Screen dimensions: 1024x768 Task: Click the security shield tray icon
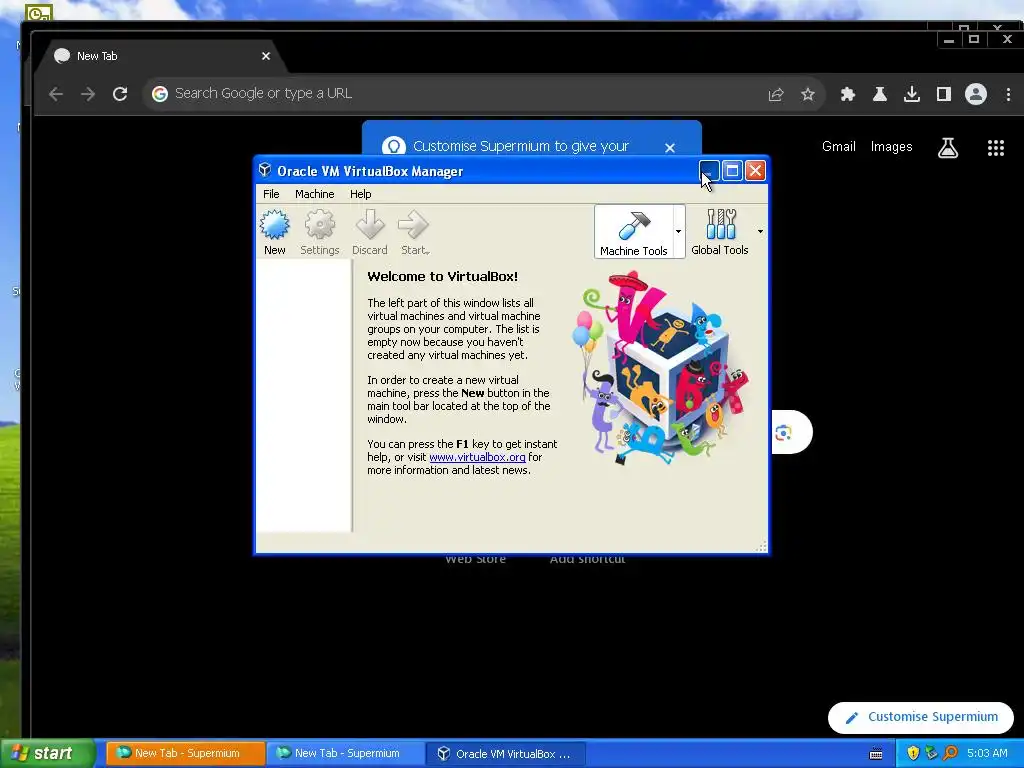point(912,754)
